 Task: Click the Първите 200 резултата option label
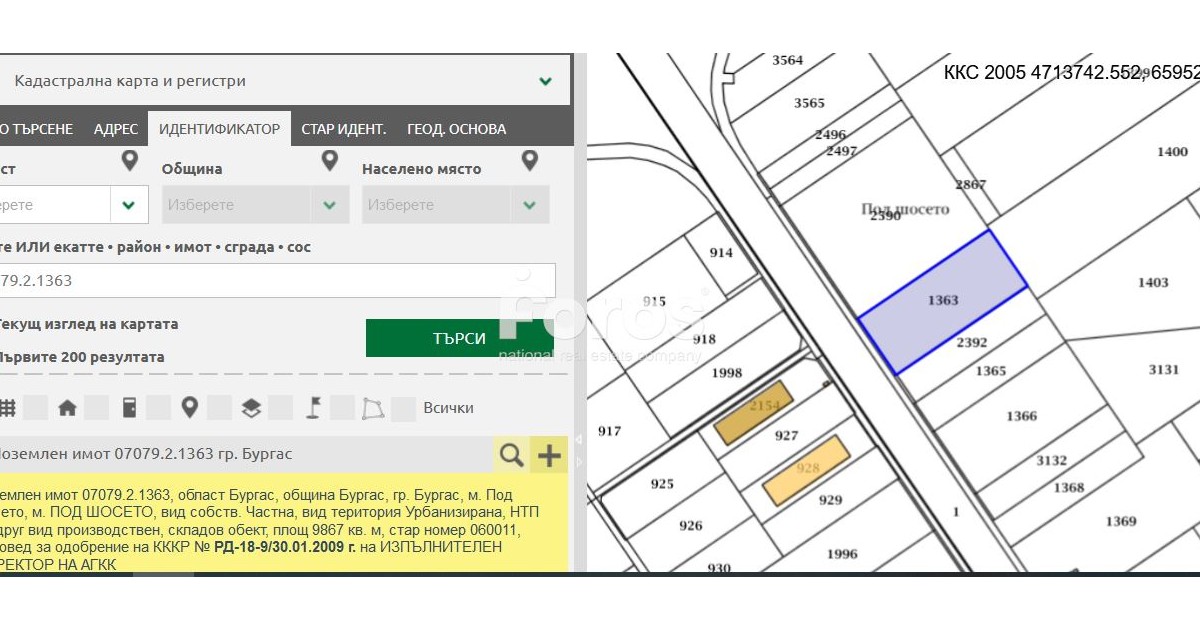click(81, 357)
